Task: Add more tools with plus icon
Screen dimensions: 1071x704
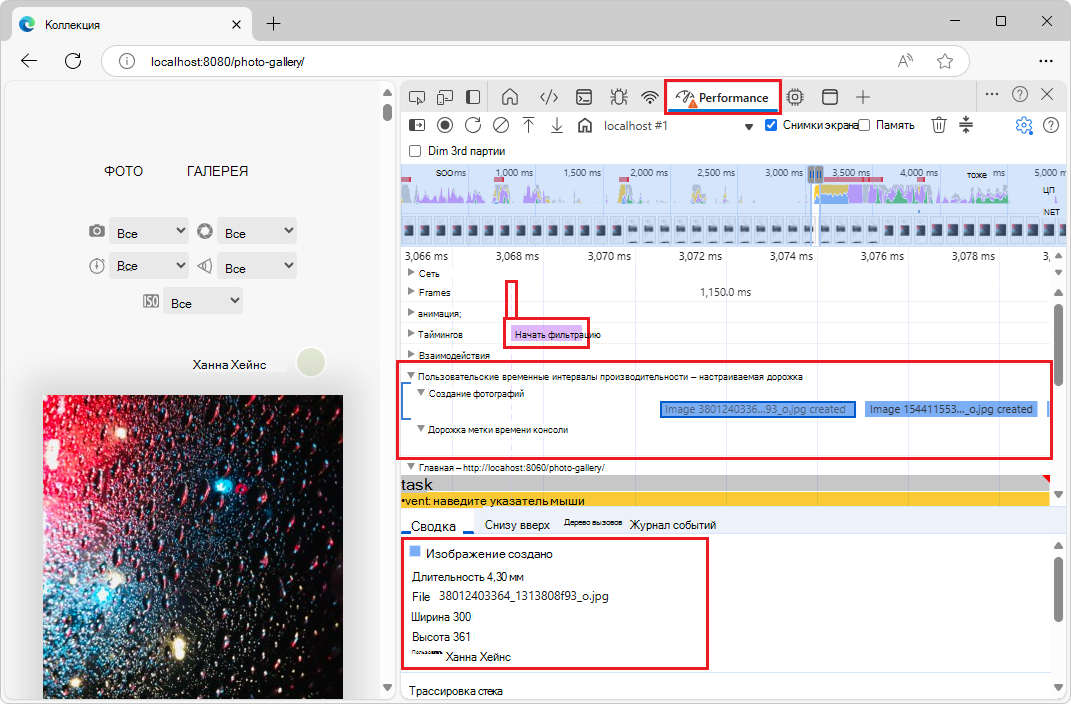Action: [x=863, y=97]
